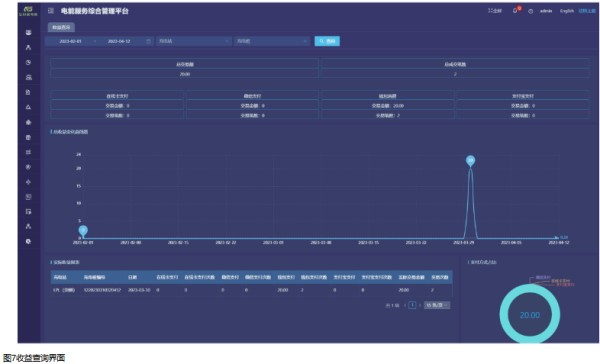
Task: Click the clock icon beside admin
Action: tap(530, 11)
